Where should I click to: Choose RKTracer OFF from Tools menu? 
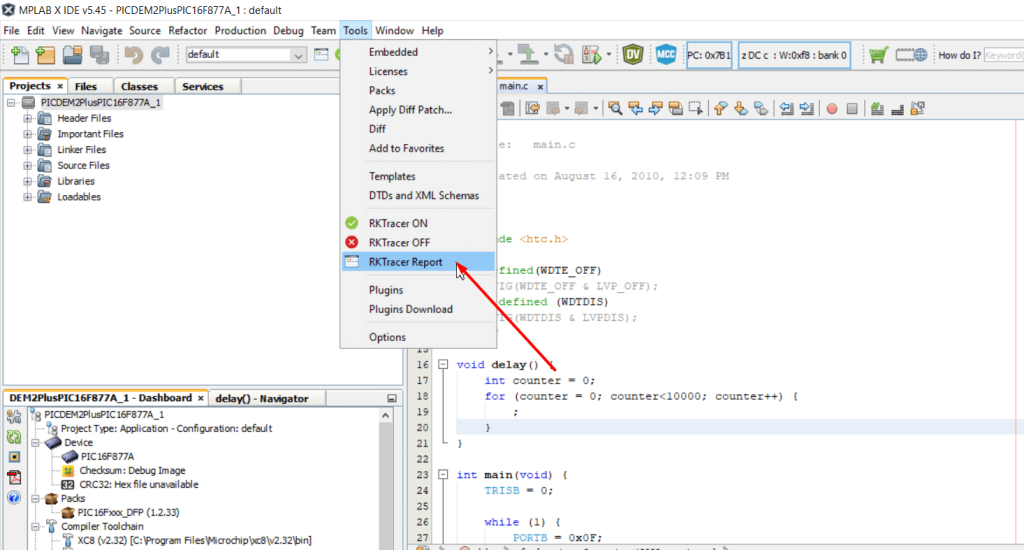pyautogui.click(x=418, y=242)
